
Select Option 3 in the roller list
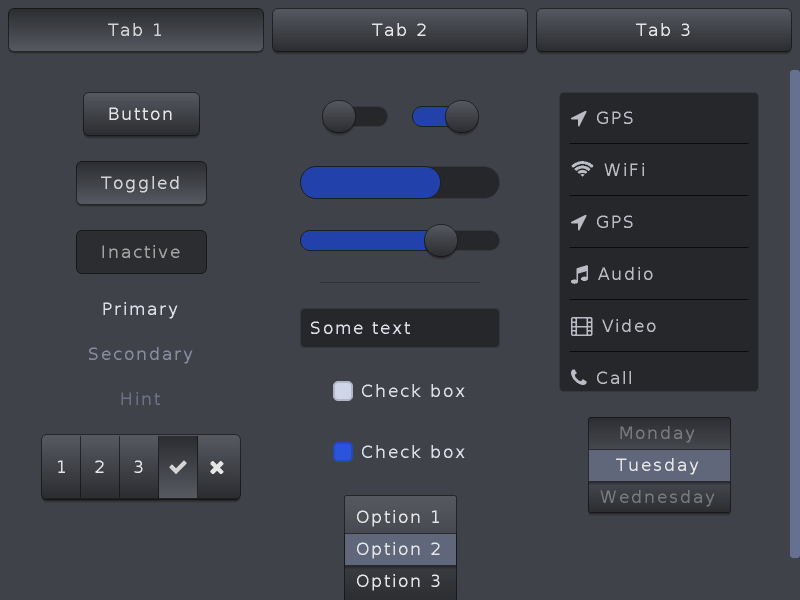pyautogui.click(x=400, y=582)
